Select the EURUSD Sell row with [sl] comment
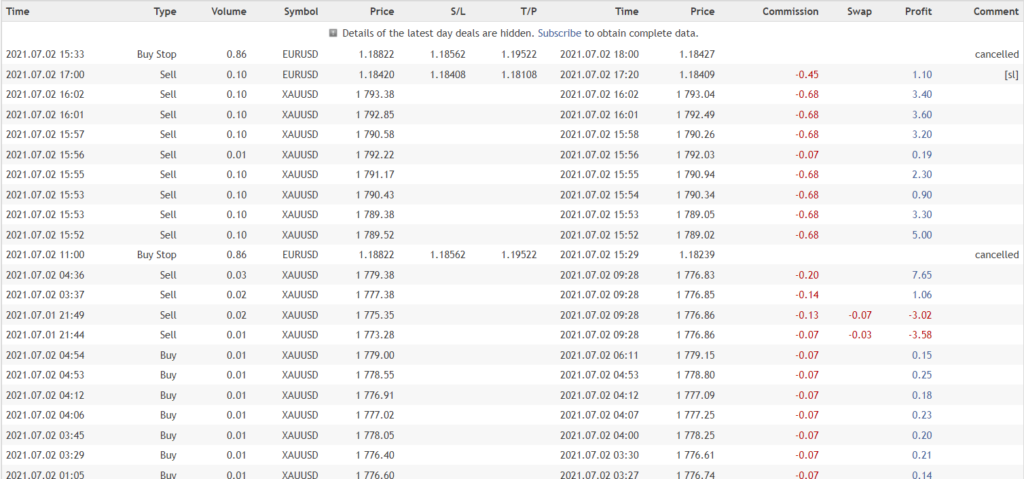Image resolution: width=1024 pixels, height=479 pixels. [x=512, y=74]
